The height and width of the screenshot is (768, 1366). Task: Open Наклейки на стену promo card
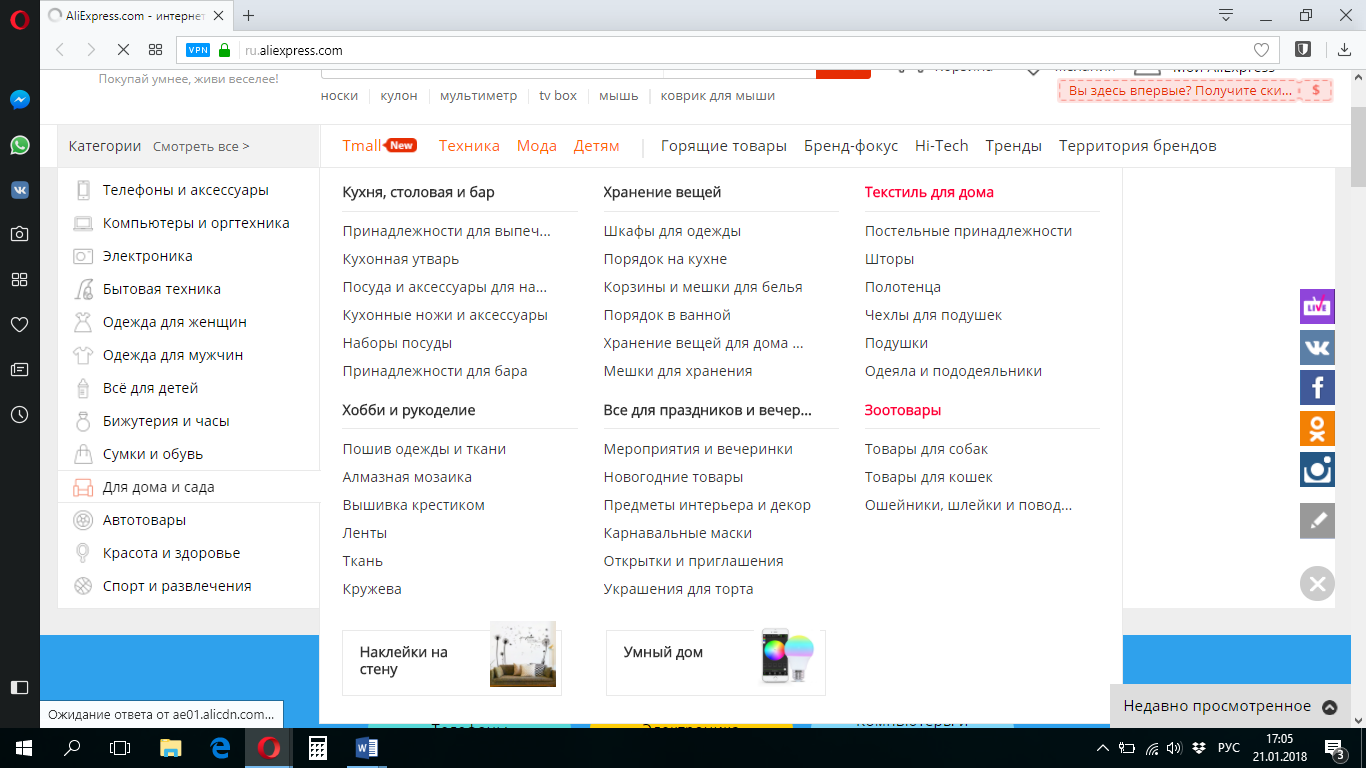click(452, 661)
